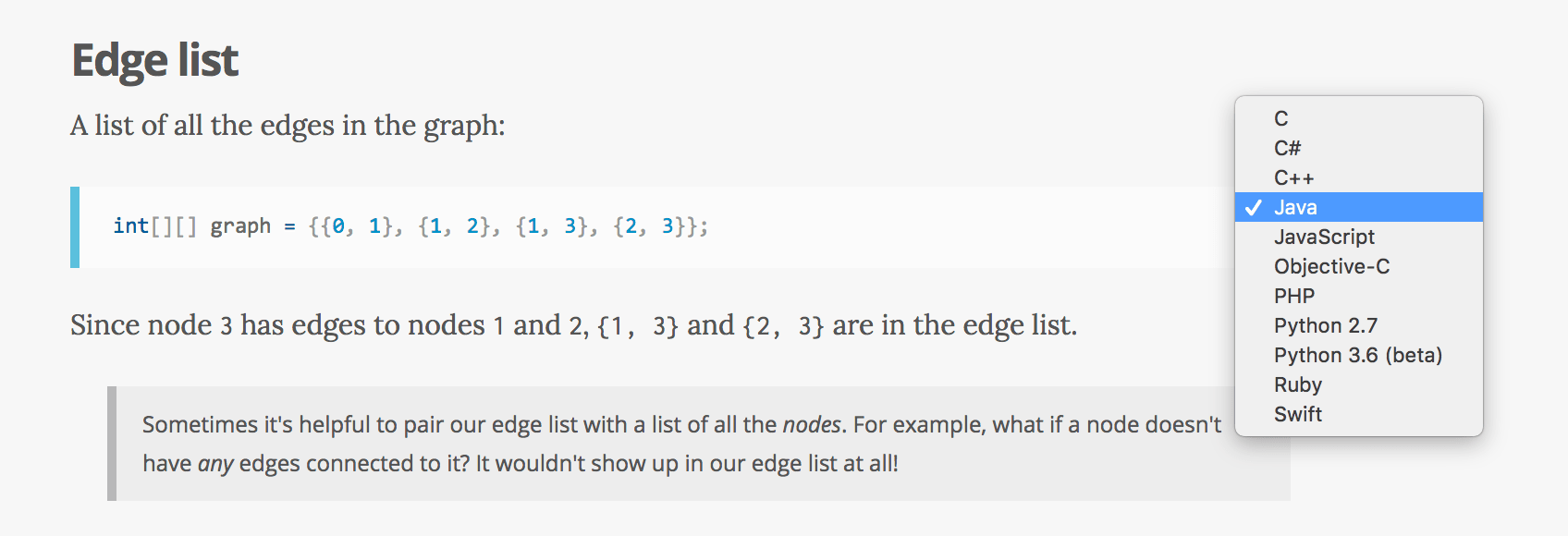This screenshot has width=1568, height=536.
Task: Switch code language to JavaScript
Action: coord(1358,237)
